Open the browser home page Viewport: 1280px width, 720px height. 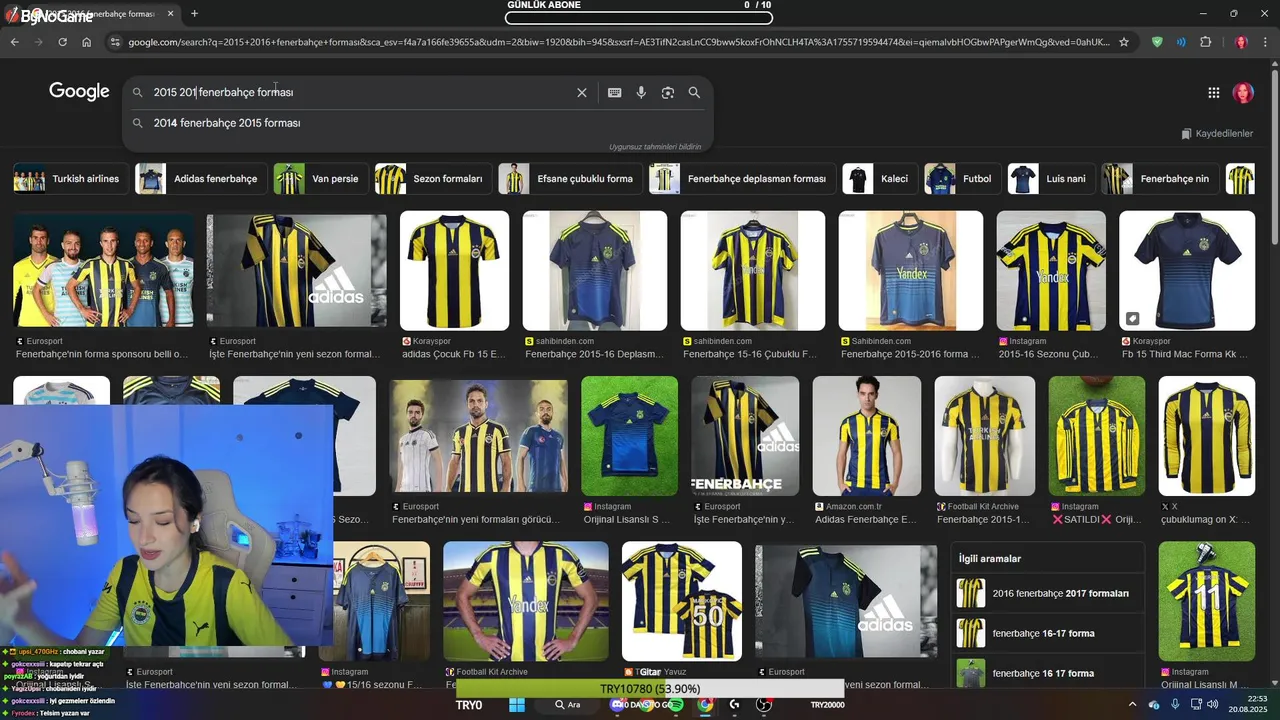[86, 42]
